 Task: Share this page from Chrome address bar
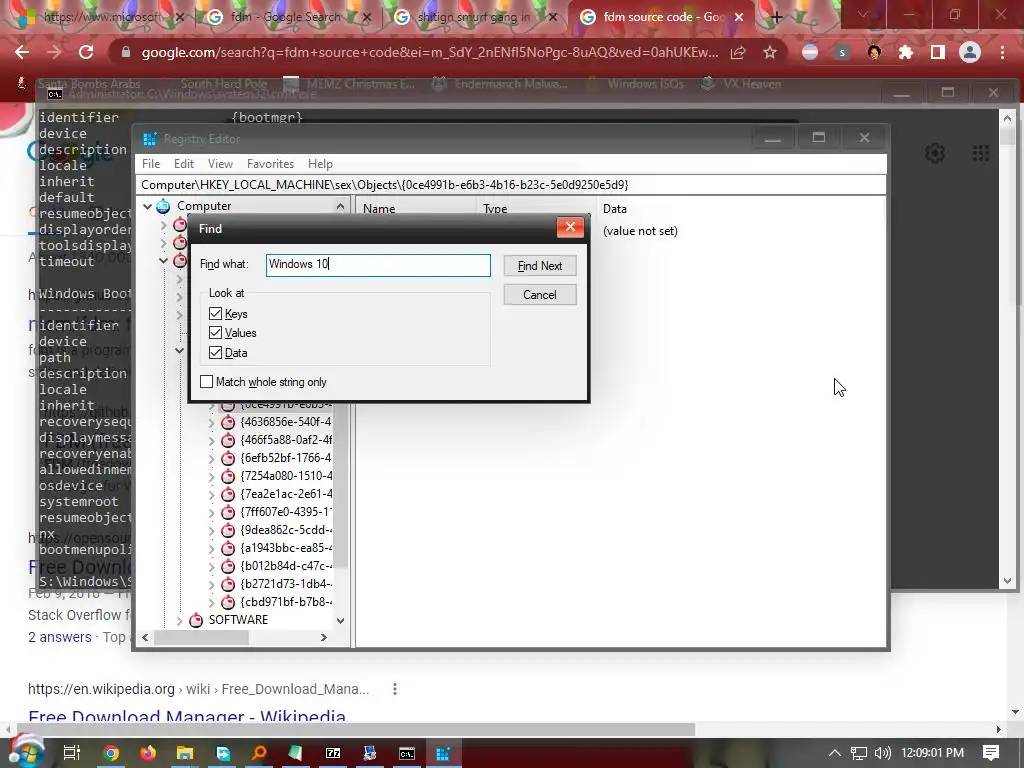click(738, 52)
